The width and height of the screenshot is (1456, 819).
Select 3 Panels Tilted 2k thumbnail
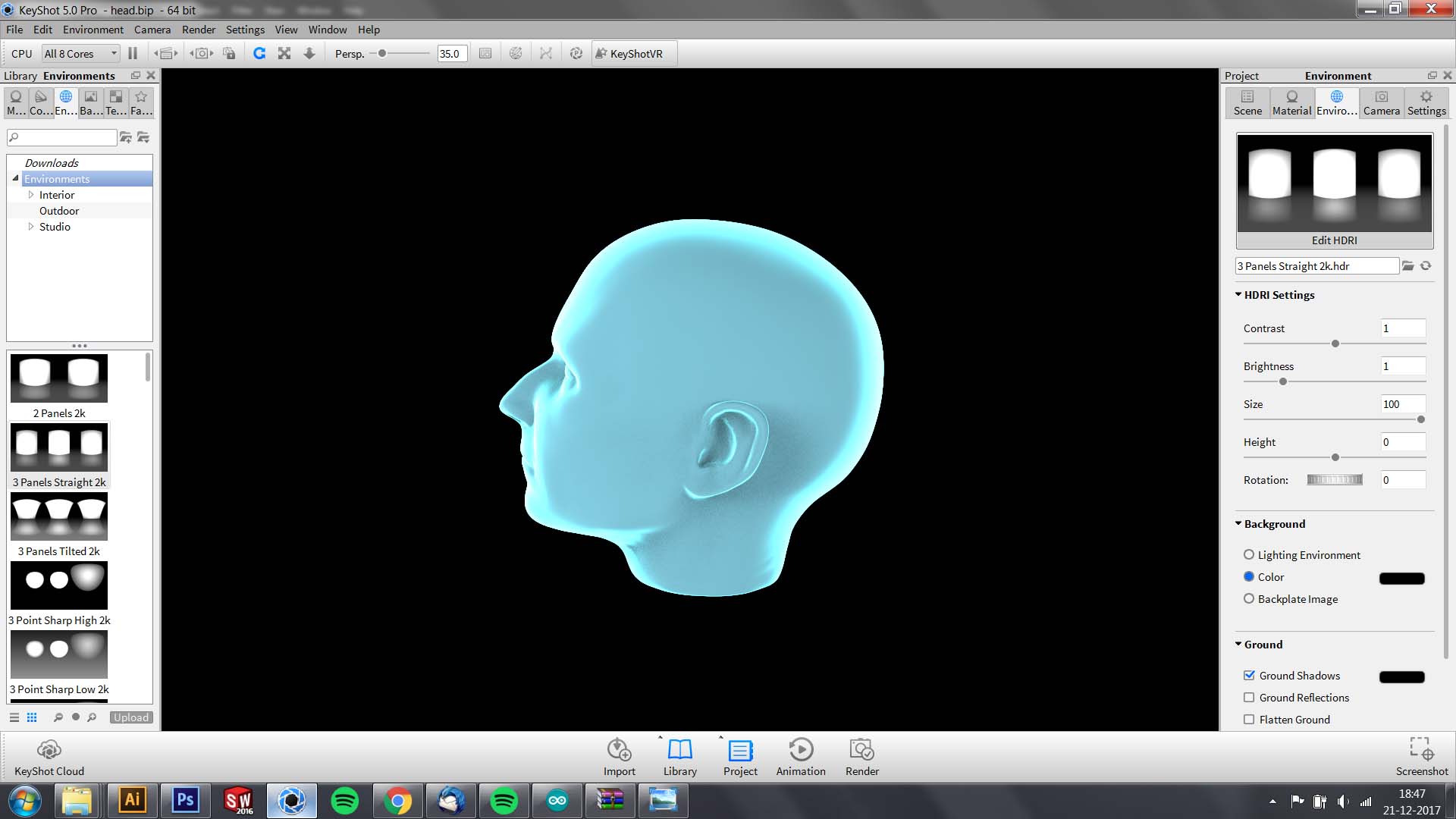pyautogui.click(x=59, y=515)
